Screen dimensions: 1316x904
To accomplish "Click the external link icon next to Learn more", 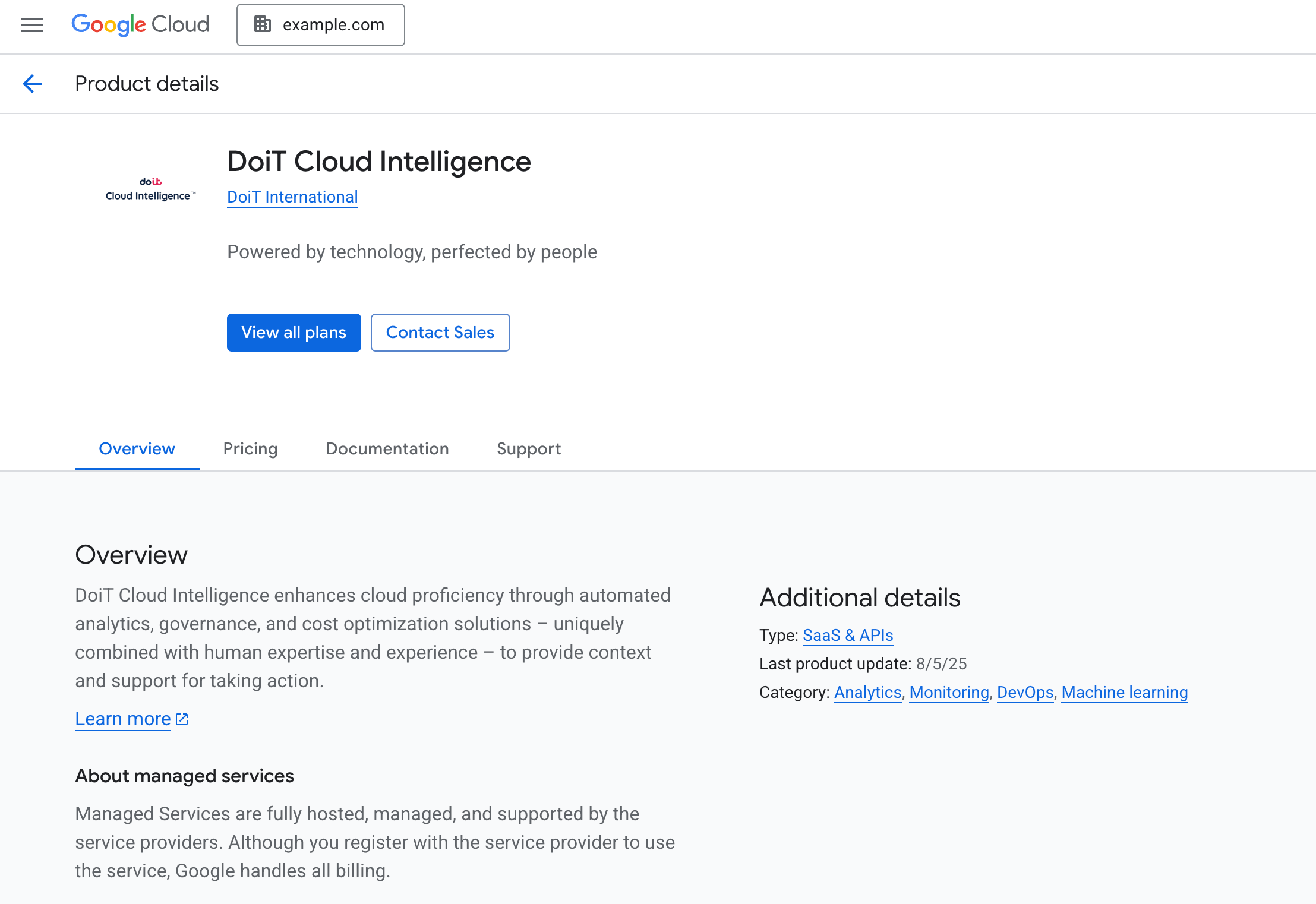I will tap(181, 719).
